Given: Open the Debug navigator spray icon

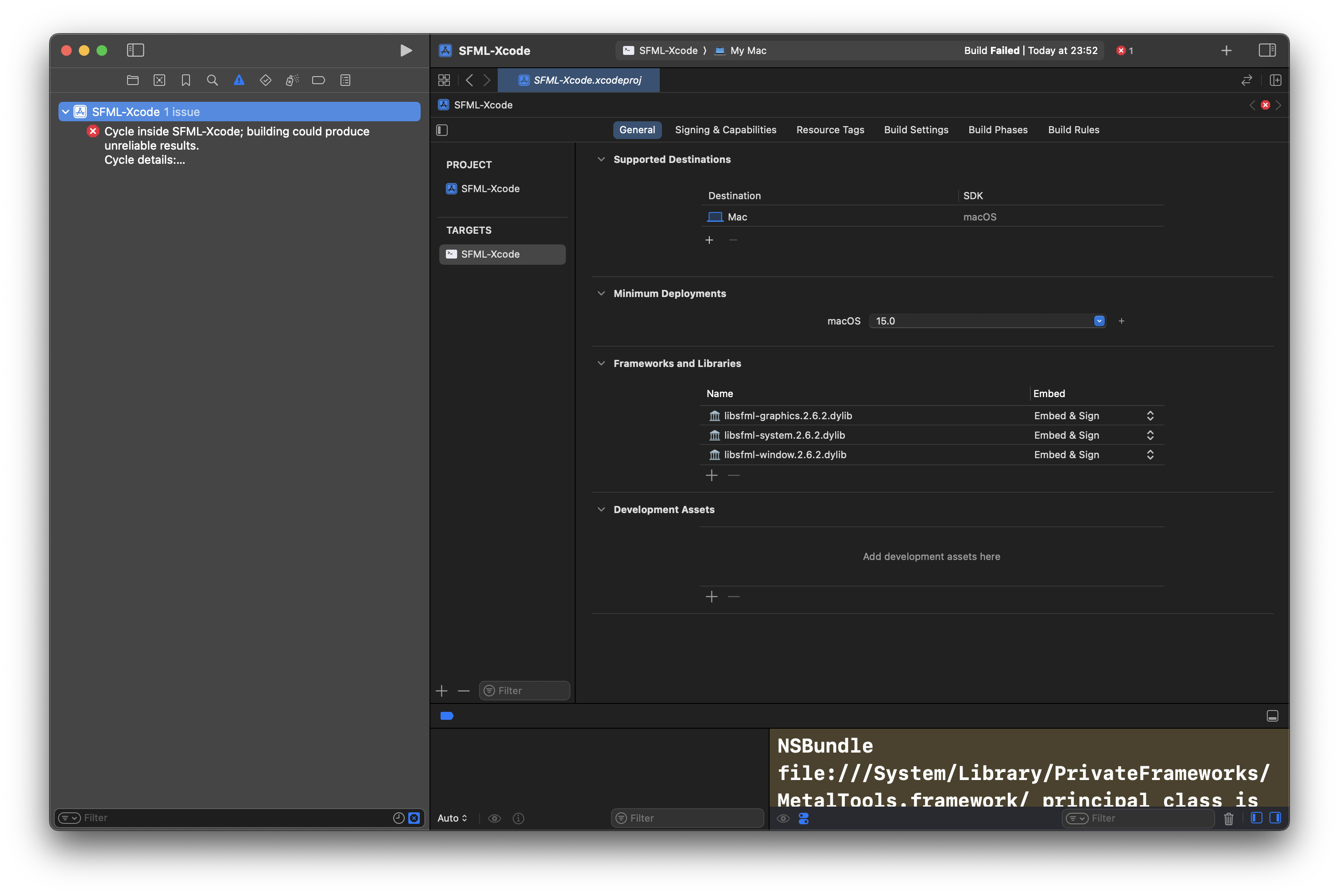Looking at the screenshot, I should pos(292,80).
